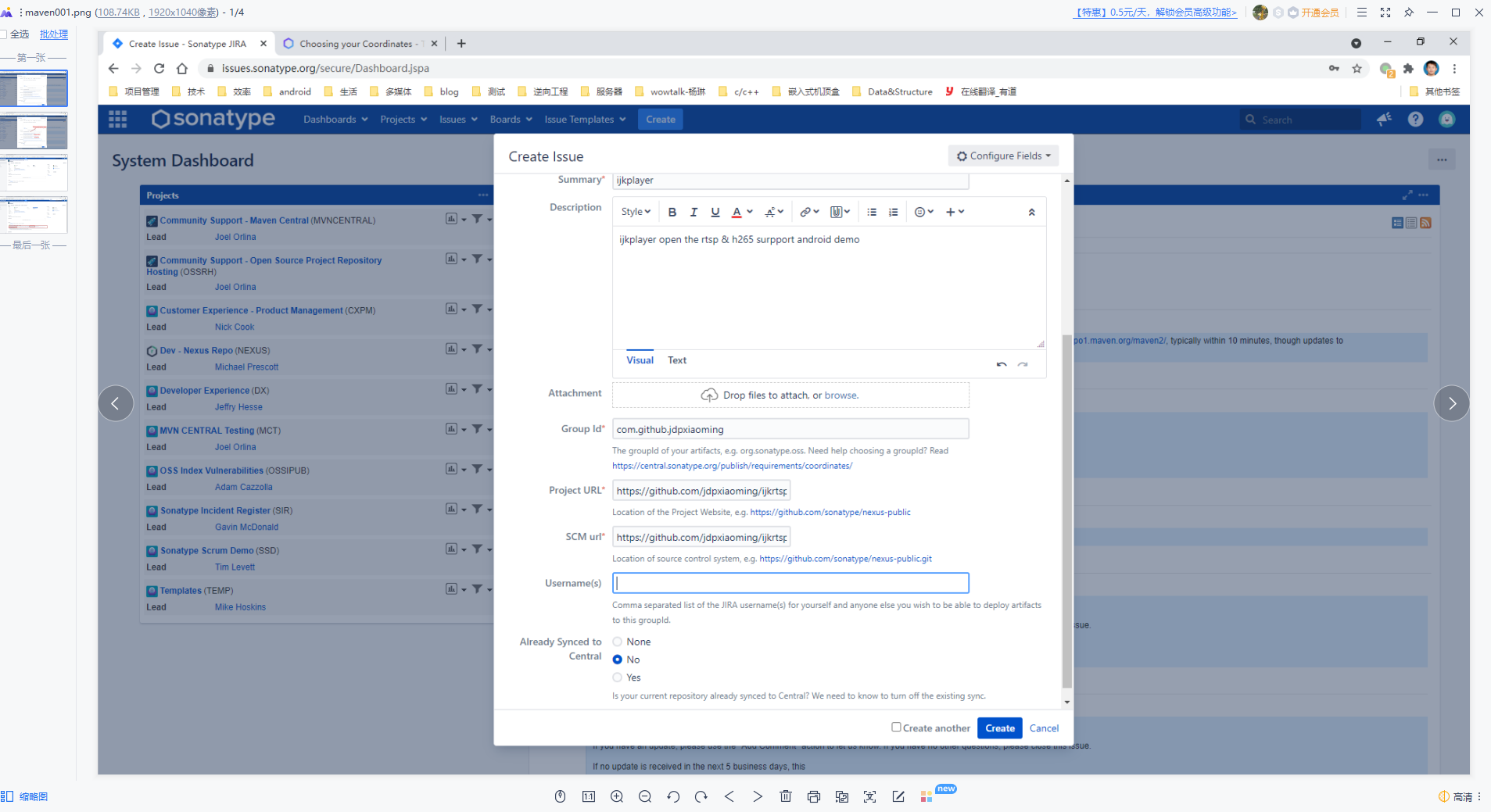Click the top navigation Create button
Image resolution: width=1491 pixels, height=812 pixels.
tap(661, 120)
